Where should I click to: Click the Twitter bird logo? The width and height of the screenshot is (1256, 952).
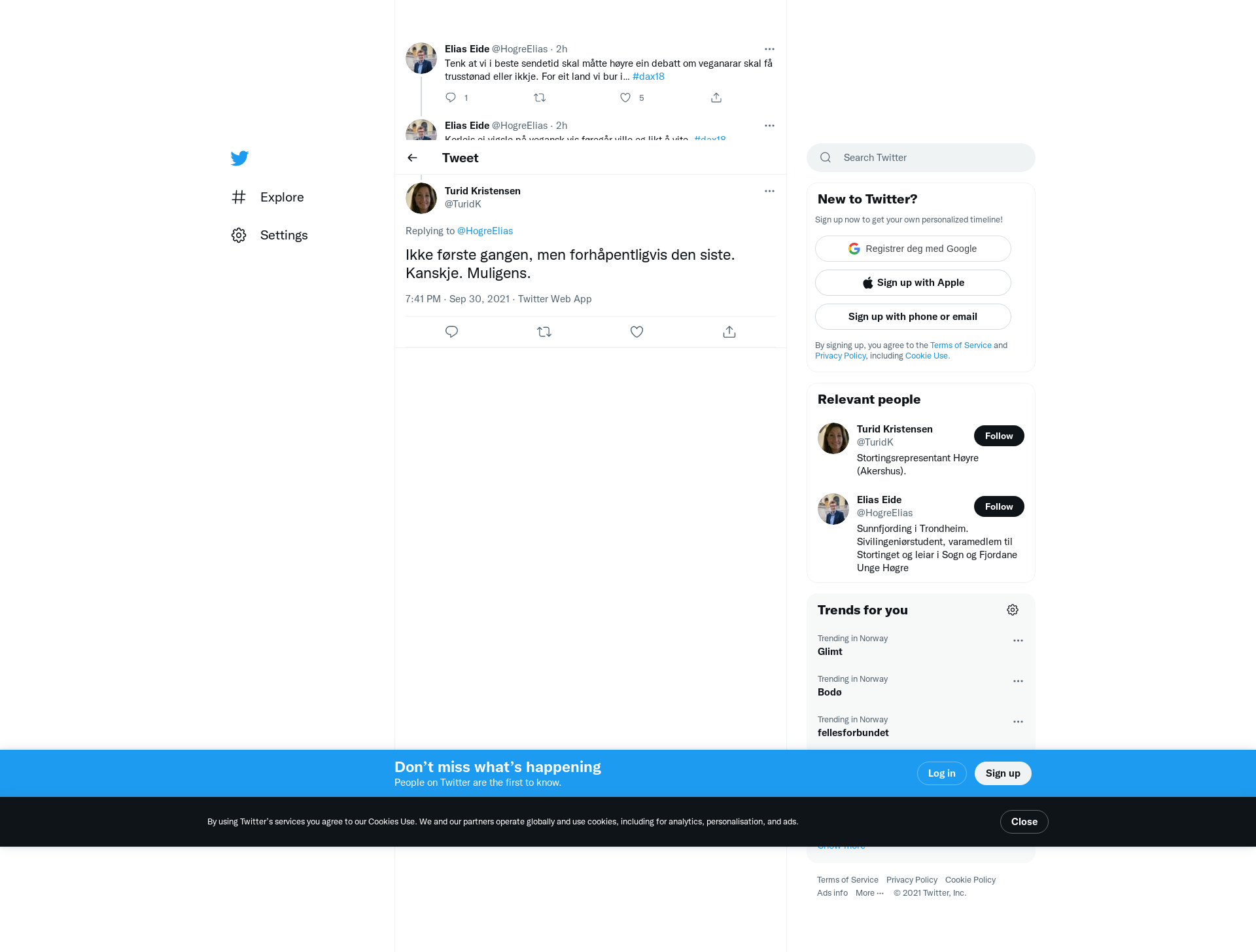click(239, 158)
